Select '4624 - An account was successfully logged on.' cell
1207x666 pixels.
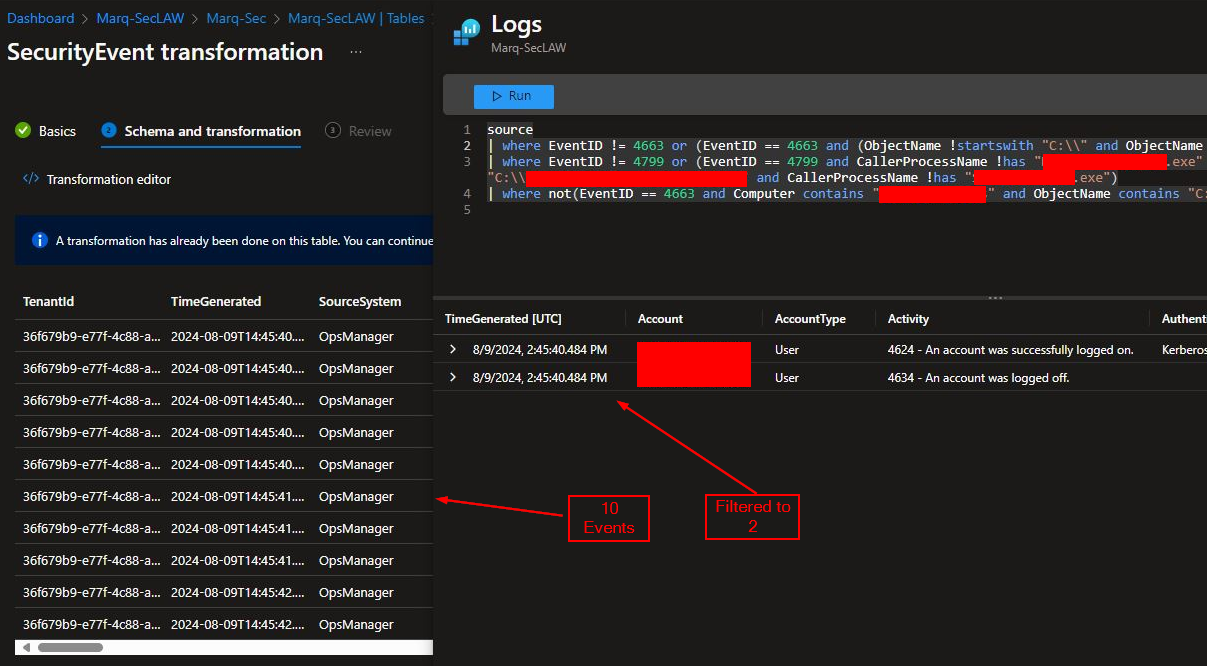point(1010,350)
